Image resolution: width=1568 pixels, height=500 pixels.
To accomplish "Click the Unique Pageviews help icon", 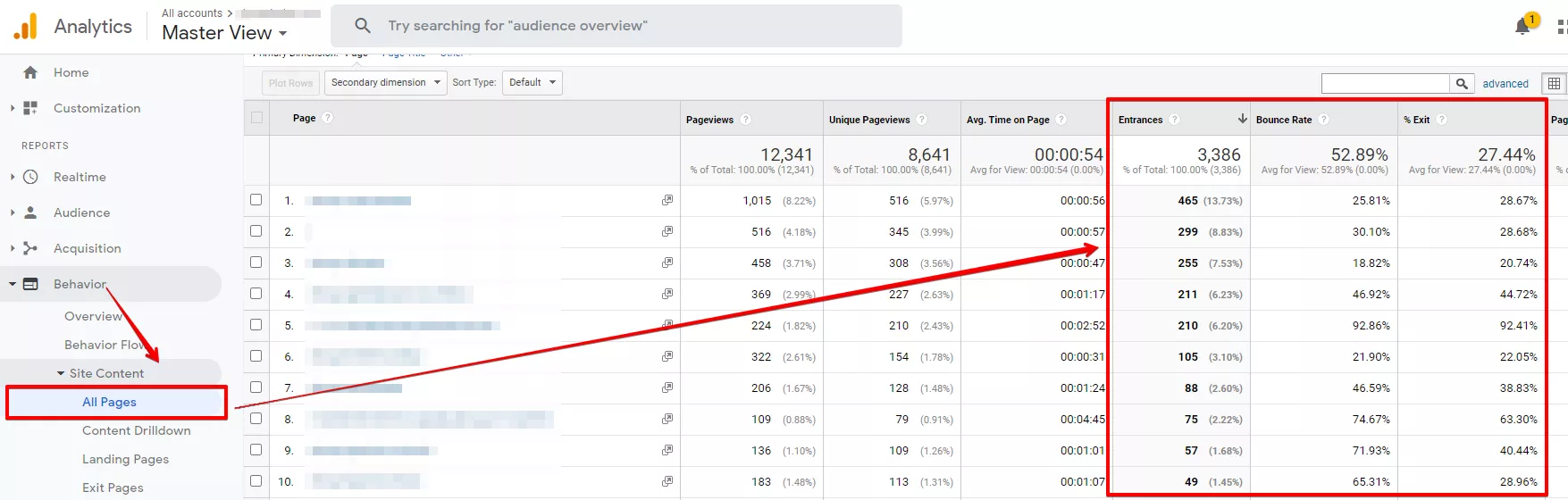I will [x=921, y=120].
